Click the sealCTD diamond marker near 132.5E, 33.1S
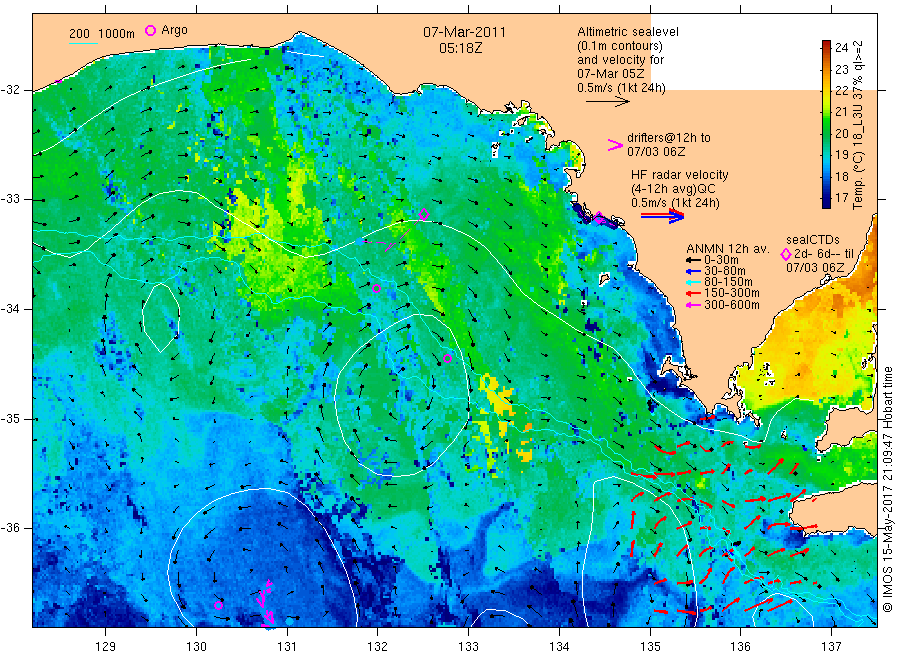The image size is (900, 660). click(x=424, y=214)
